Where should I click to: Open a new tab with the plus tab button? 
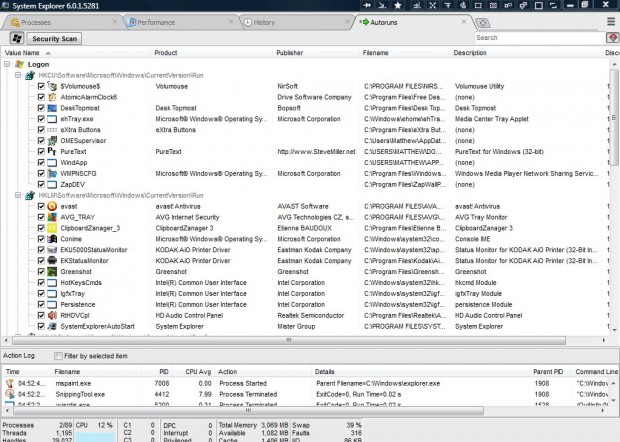[x=482, y=23]
